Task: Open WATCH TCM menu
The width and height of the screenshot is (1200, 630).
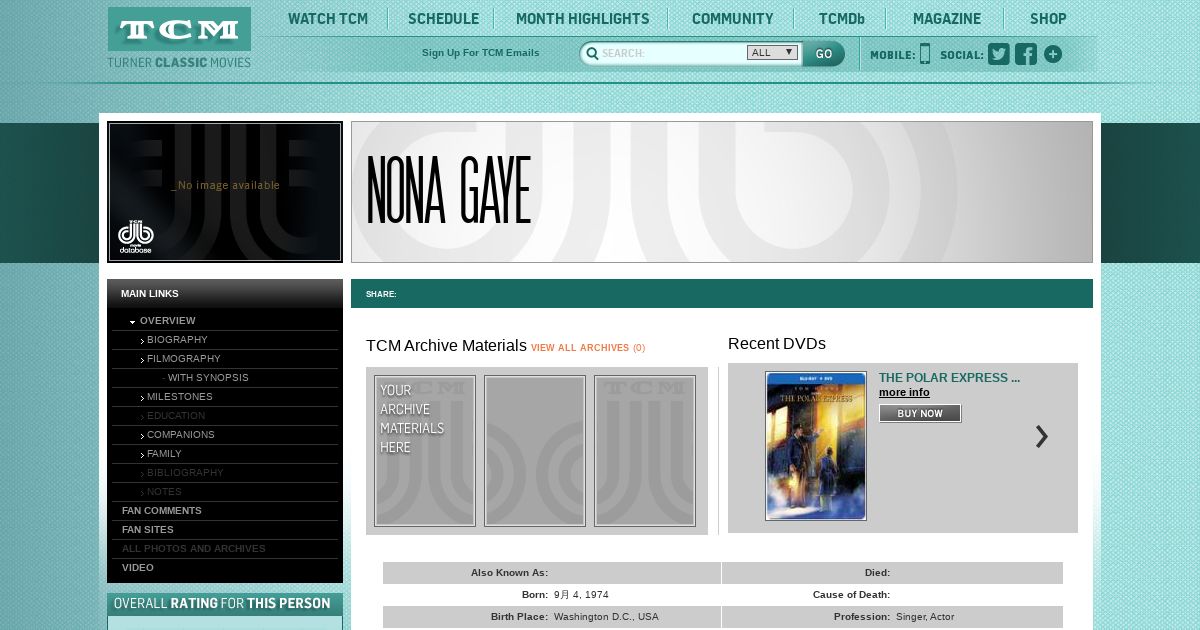Action: click(x=328, y=19)
